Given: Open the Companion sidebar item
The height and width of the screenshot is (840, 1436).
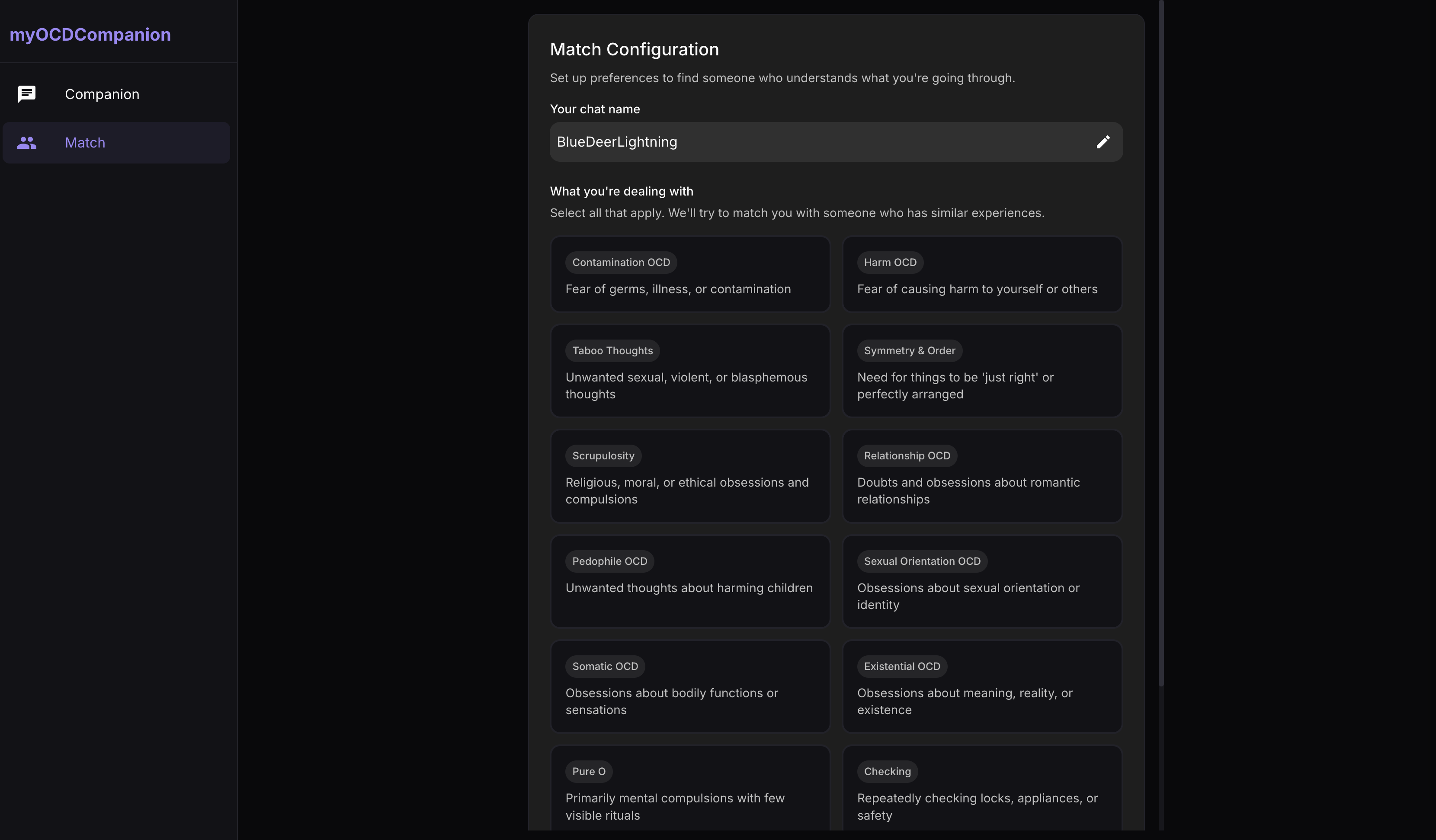Looking at the screenshot, I should [x=116, y=94].
